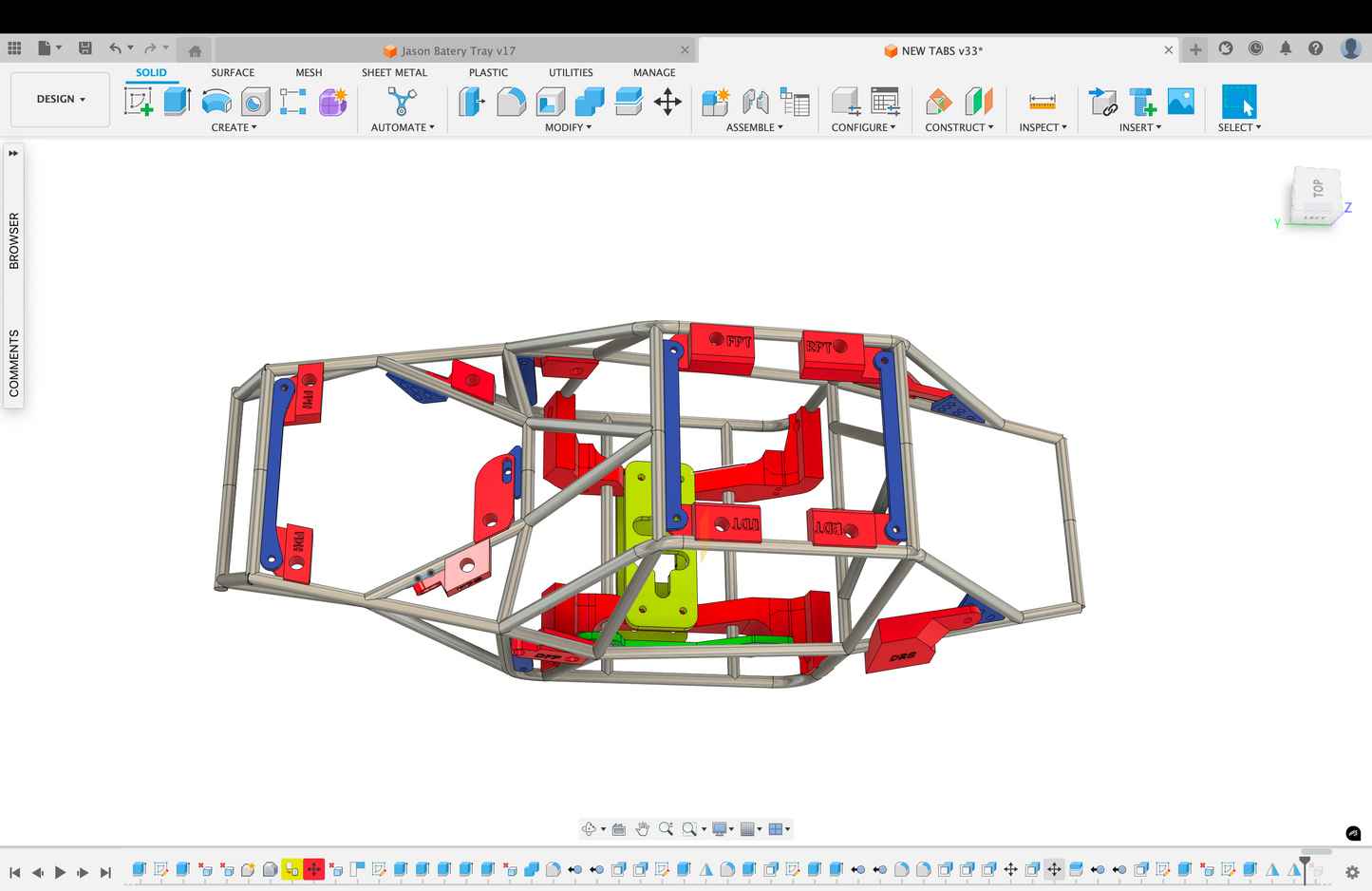This screenshot has height=891, width=1372.
Task: Click the TOP face of ViewCube
Action: point(1317,189)
